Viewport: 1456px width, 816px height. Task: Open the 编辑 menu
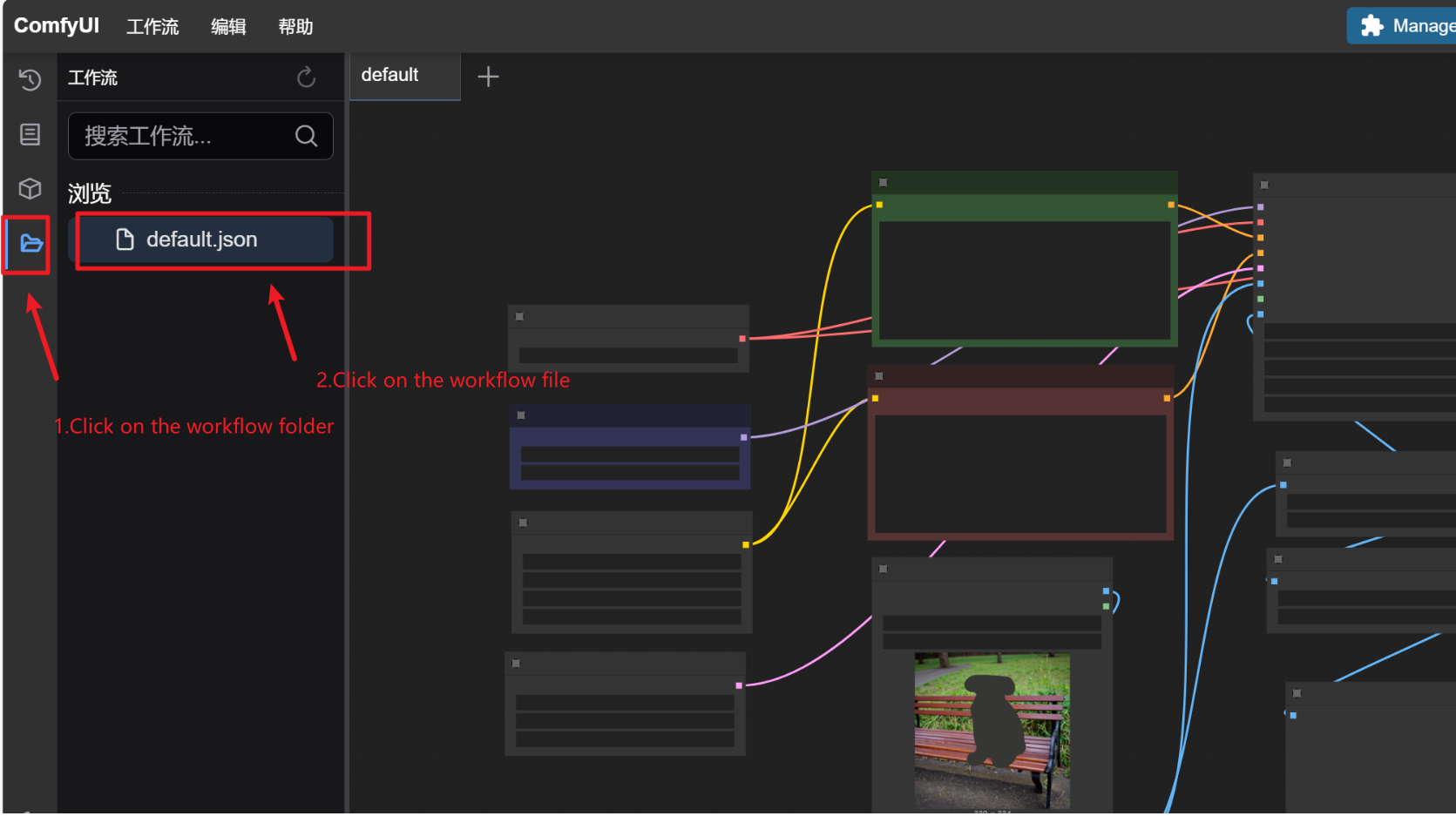click(228, 27)
